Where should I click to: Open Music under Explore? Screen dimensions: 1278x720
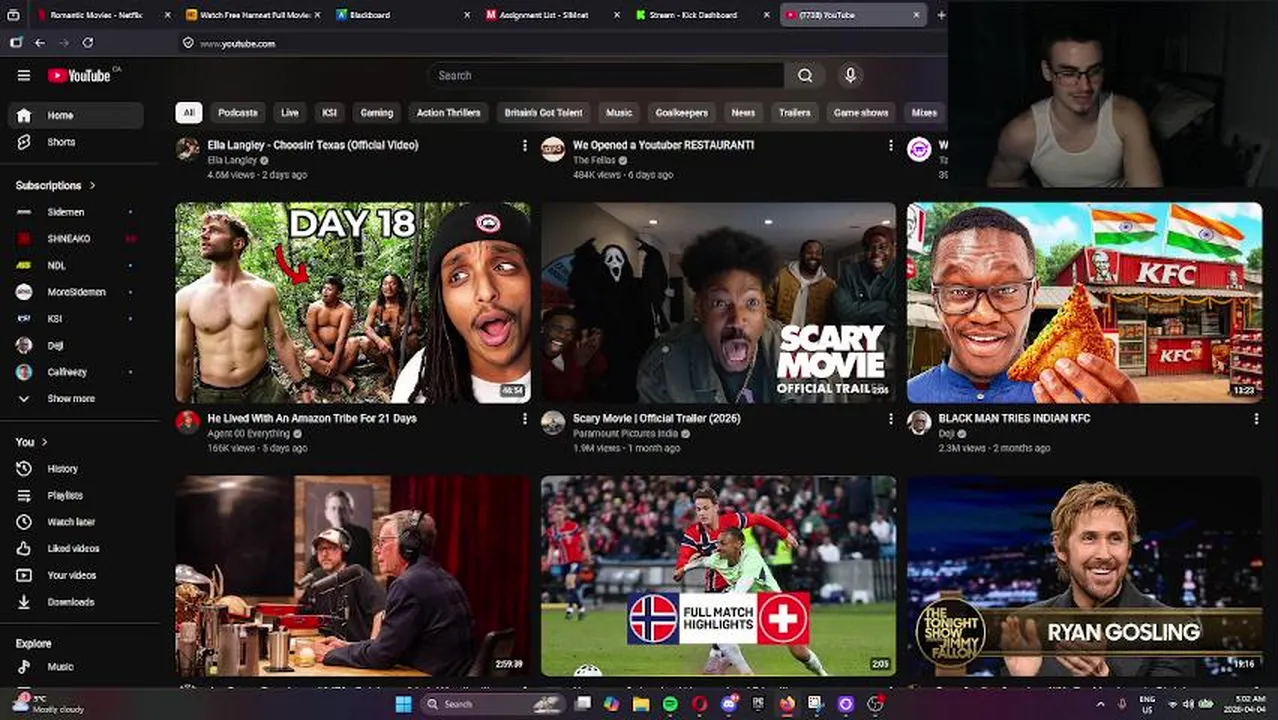tap(76, 667)
